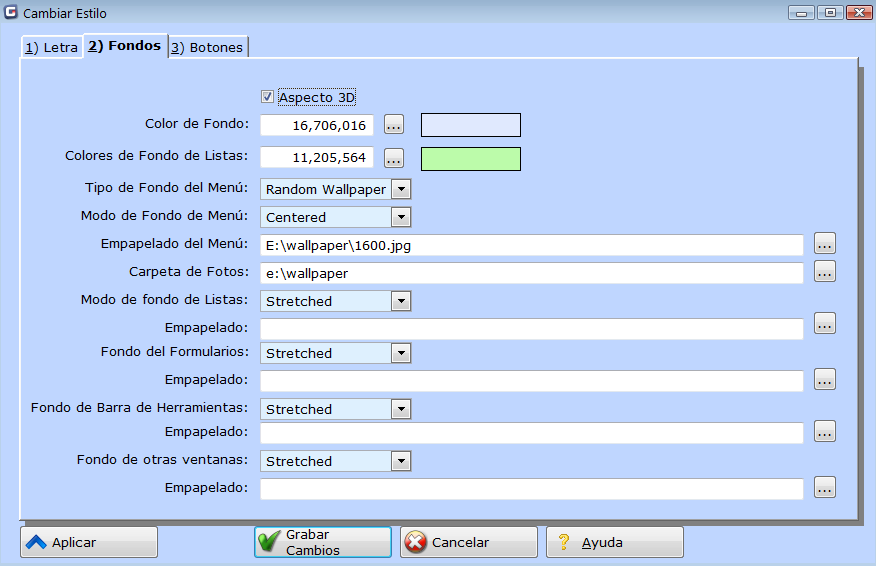Click the Empapelado del Menú path field
This screenshot has height=566, width=876.
[532, 245]
